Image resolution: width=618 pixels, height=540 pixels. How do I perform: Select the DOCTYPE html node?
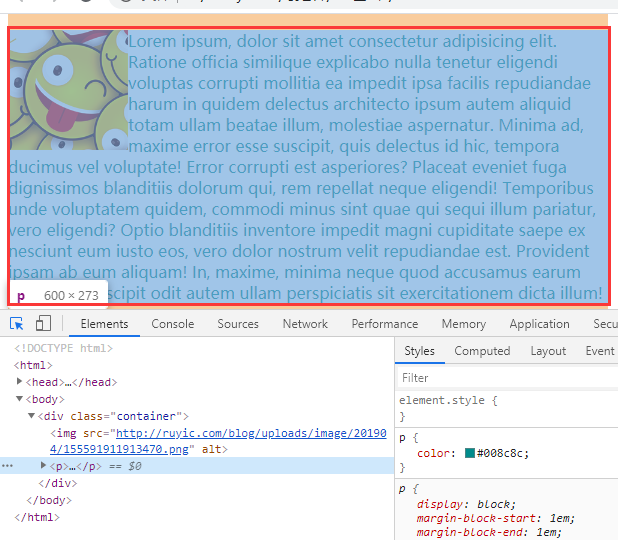[x=63, y=348]
